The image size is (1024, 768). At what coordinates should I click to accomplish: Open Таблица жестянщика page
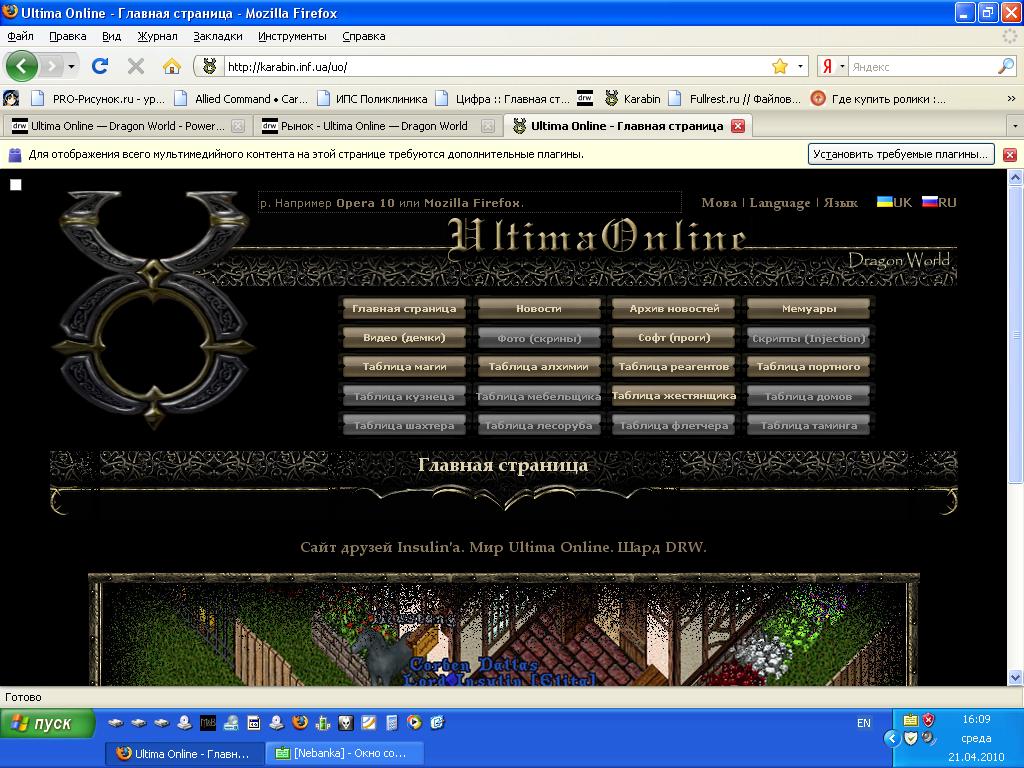coord(674,395)
